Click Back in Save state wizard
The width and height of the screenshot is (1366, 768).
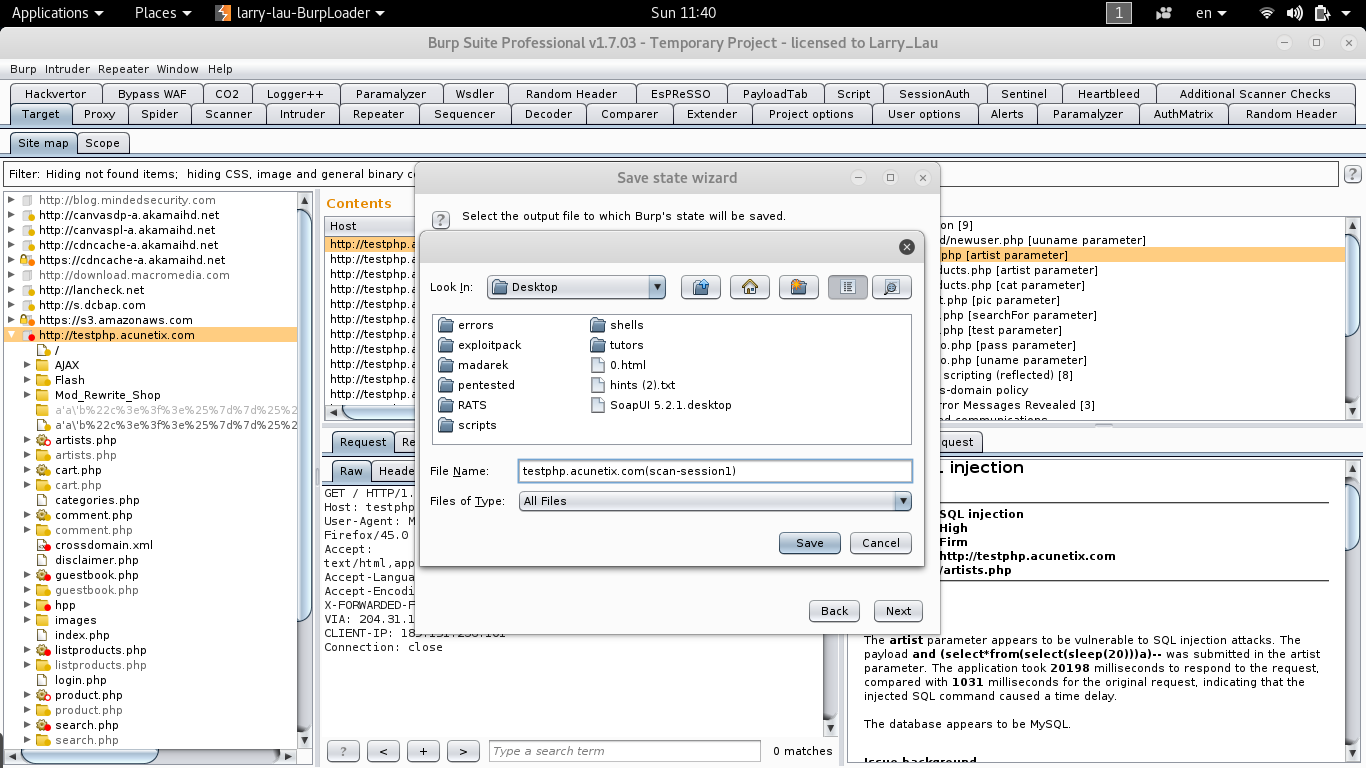834,611
